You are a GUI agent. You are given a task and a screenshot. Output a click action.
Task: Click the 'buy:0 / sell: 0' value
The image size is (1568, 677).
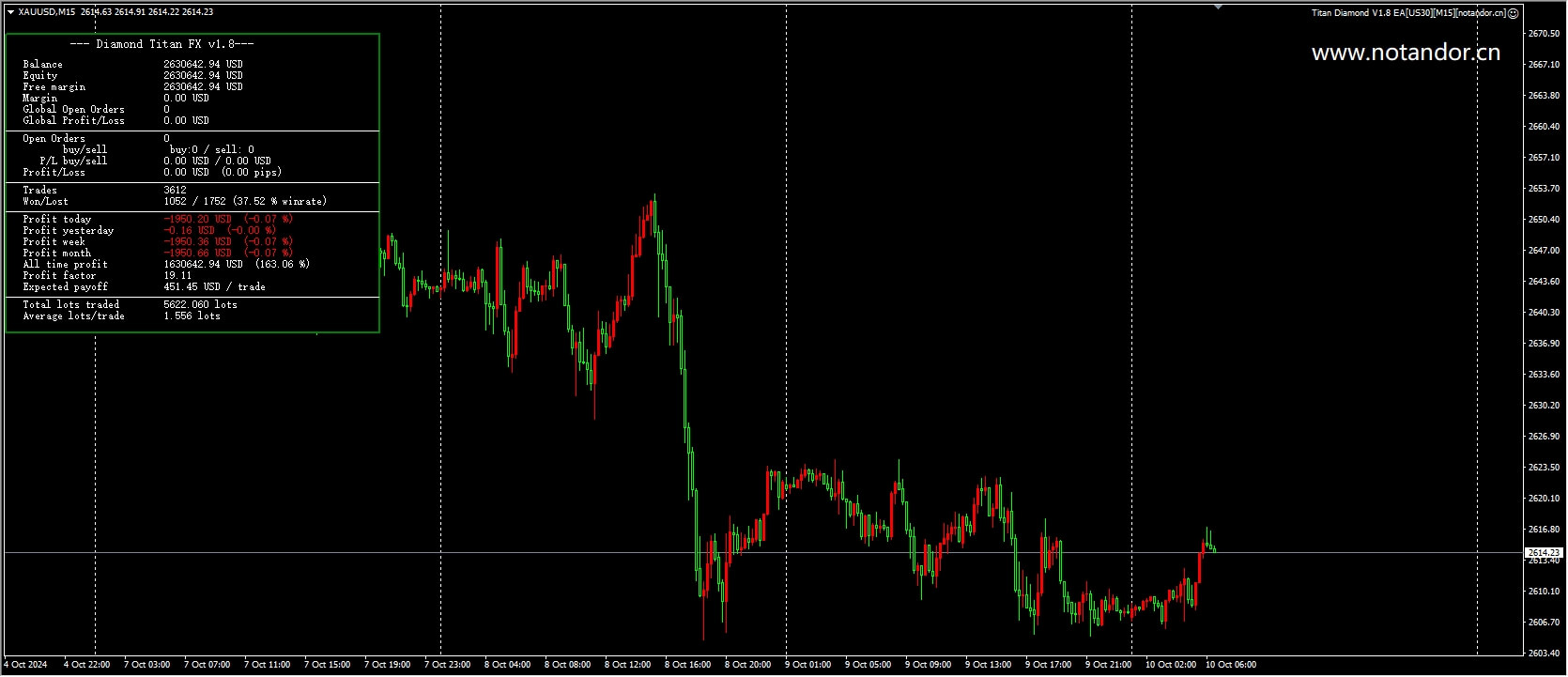point(211,150)
